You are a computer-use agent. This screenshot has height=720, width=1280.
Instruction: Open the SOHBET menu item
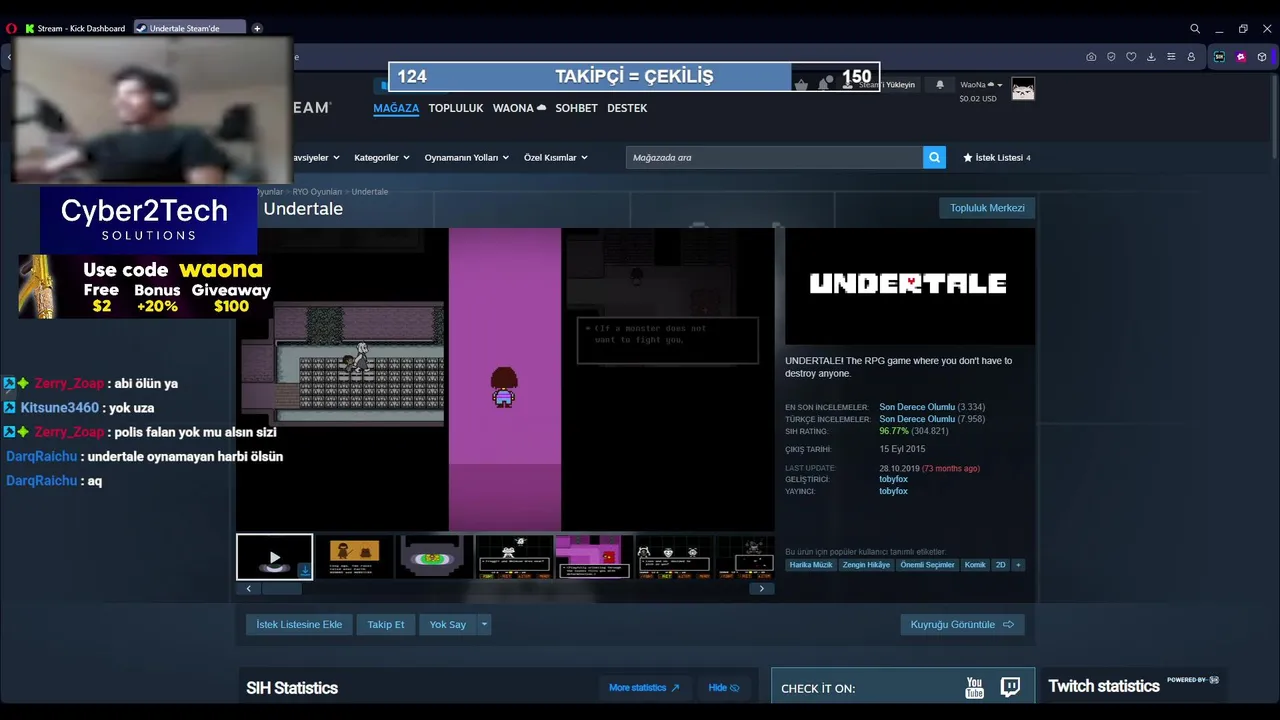(576, 108)
